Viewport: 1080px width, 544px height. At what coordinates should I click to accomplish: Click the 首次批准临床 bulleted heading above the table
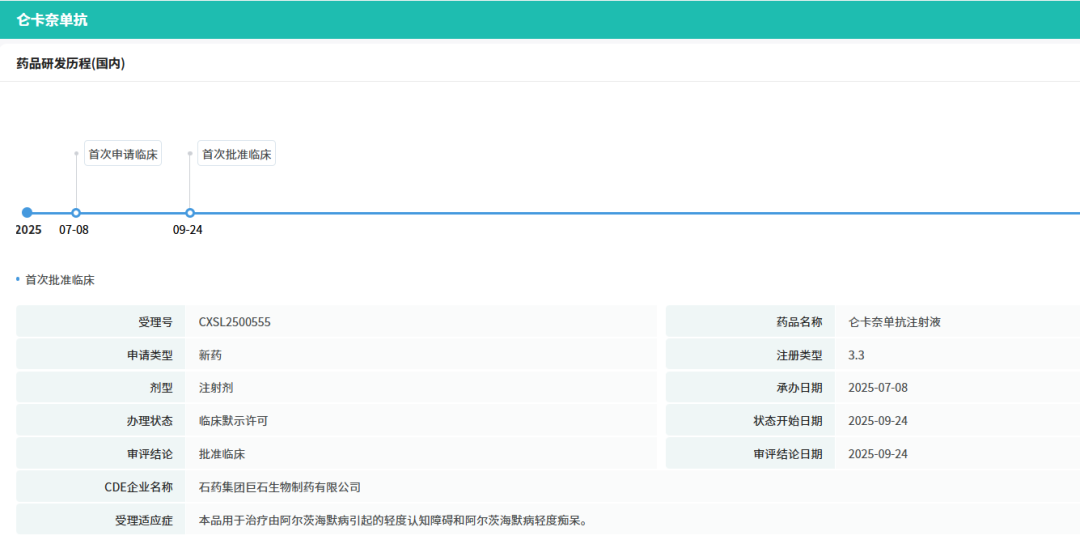click(60, 280)
